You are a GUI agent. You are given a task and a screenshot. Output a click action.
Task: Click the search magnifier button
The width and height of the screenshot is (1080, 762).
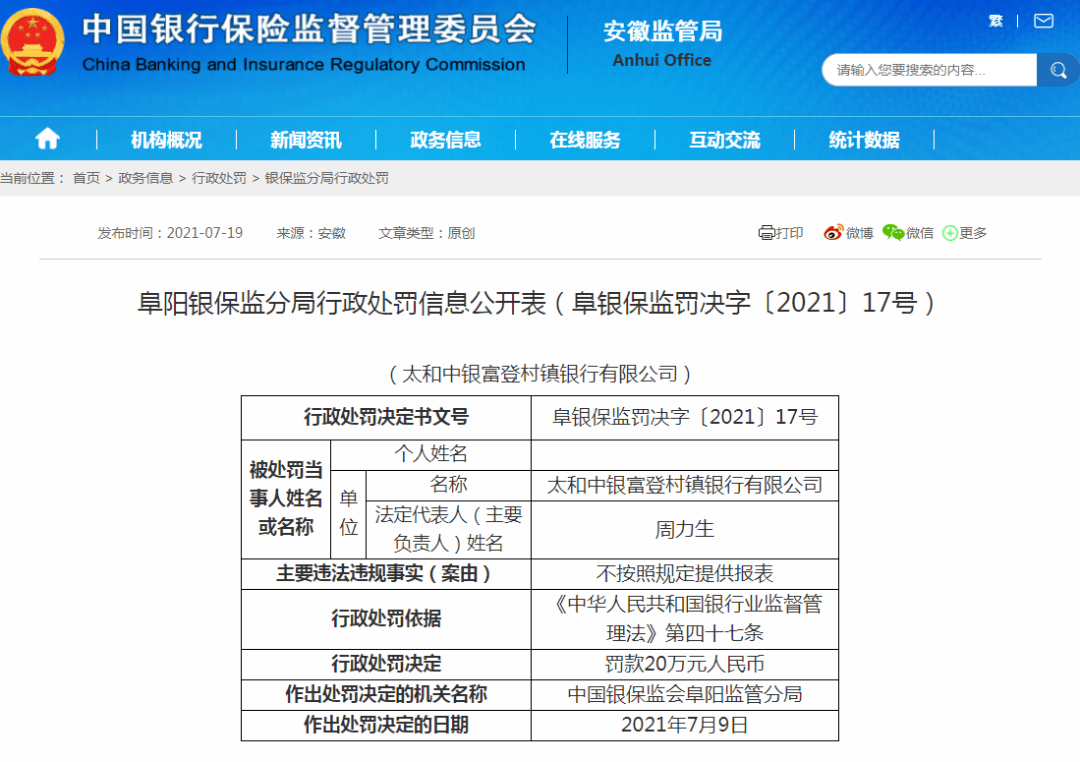(1057, 70)
